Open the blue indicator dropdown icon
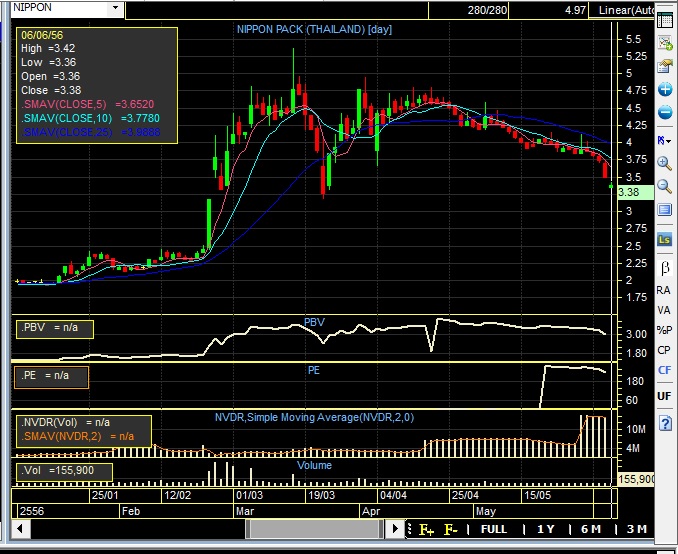The width and height of the screenshot is (678, 554). [x=664, y=141]
